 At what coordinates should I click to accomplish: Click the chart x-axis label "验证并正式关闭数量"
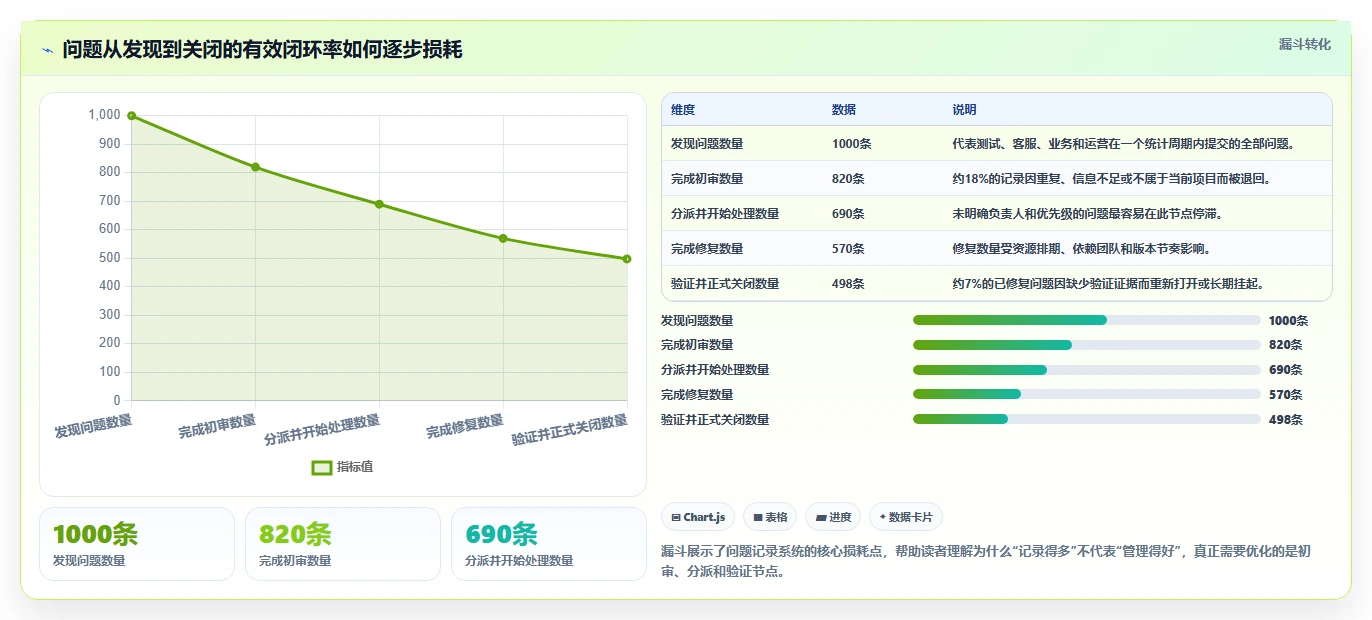click(569, 430)
